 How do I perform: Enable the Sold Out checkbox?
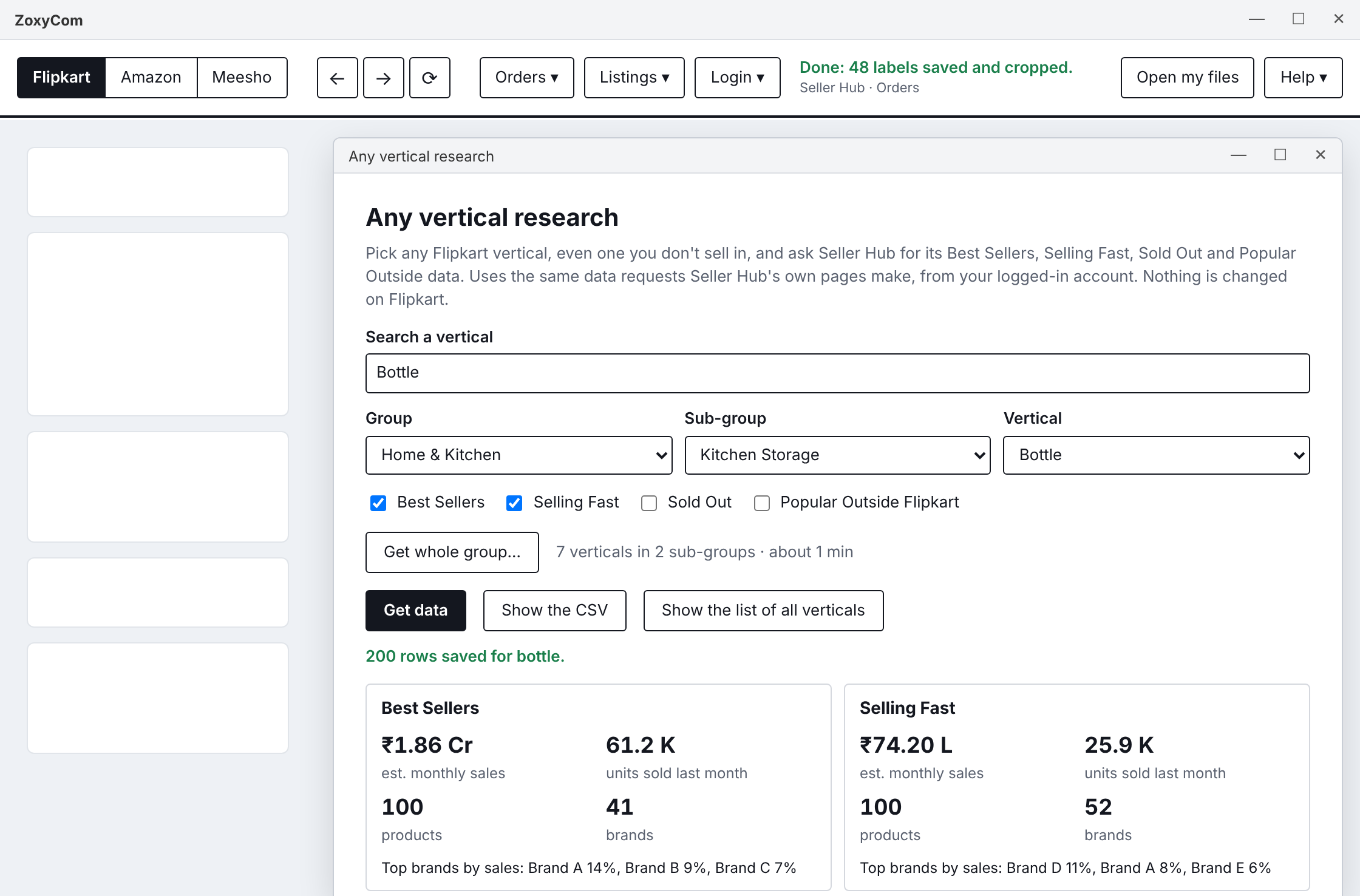[649, 503]
